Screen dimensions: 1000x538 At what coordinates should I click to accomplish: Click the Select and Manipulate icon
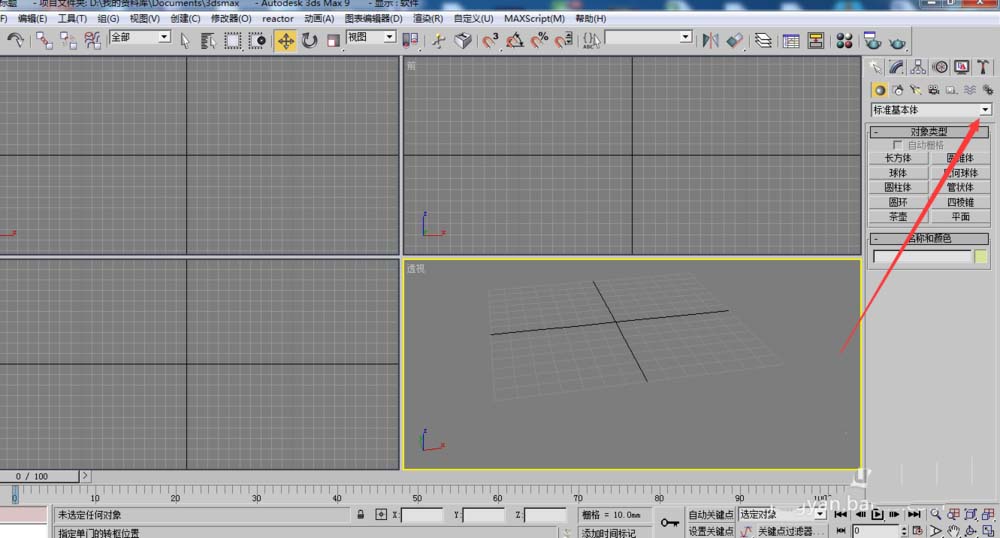[438, 41]
